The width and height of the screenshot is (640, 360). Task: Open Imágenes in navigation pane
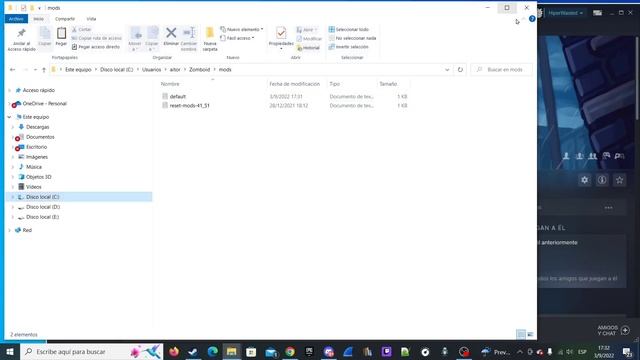click(x=36, y=157)
